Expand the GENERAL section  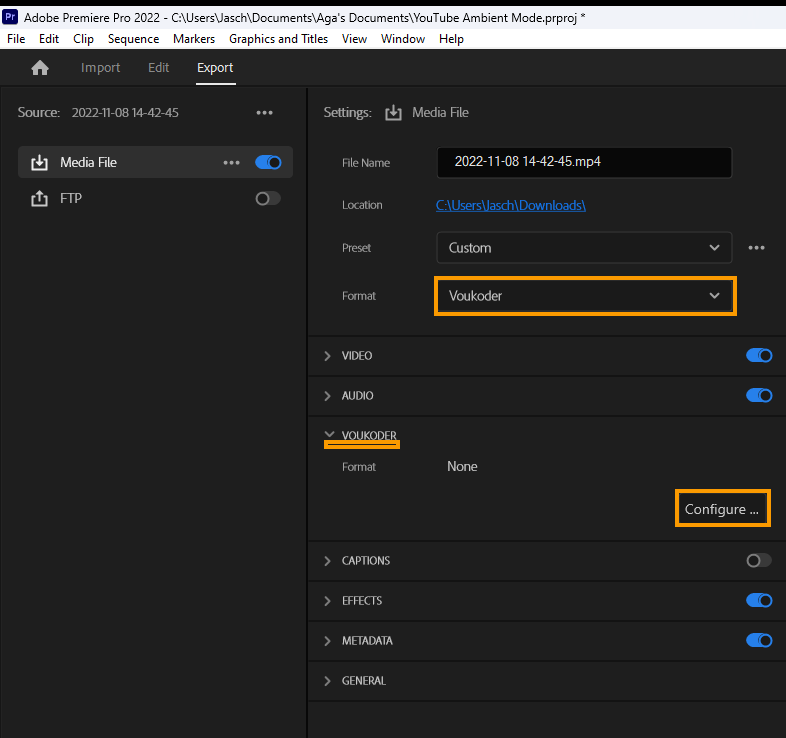tap(327, 681)
